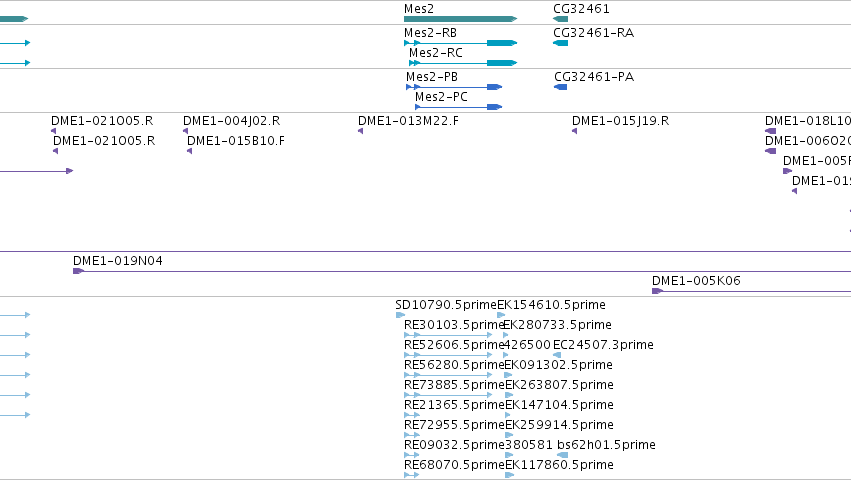Image resolution: width=851 pixels, height=480 pixels.
Task: Click the RE56280.5prime EST
Action: [448, 375]
